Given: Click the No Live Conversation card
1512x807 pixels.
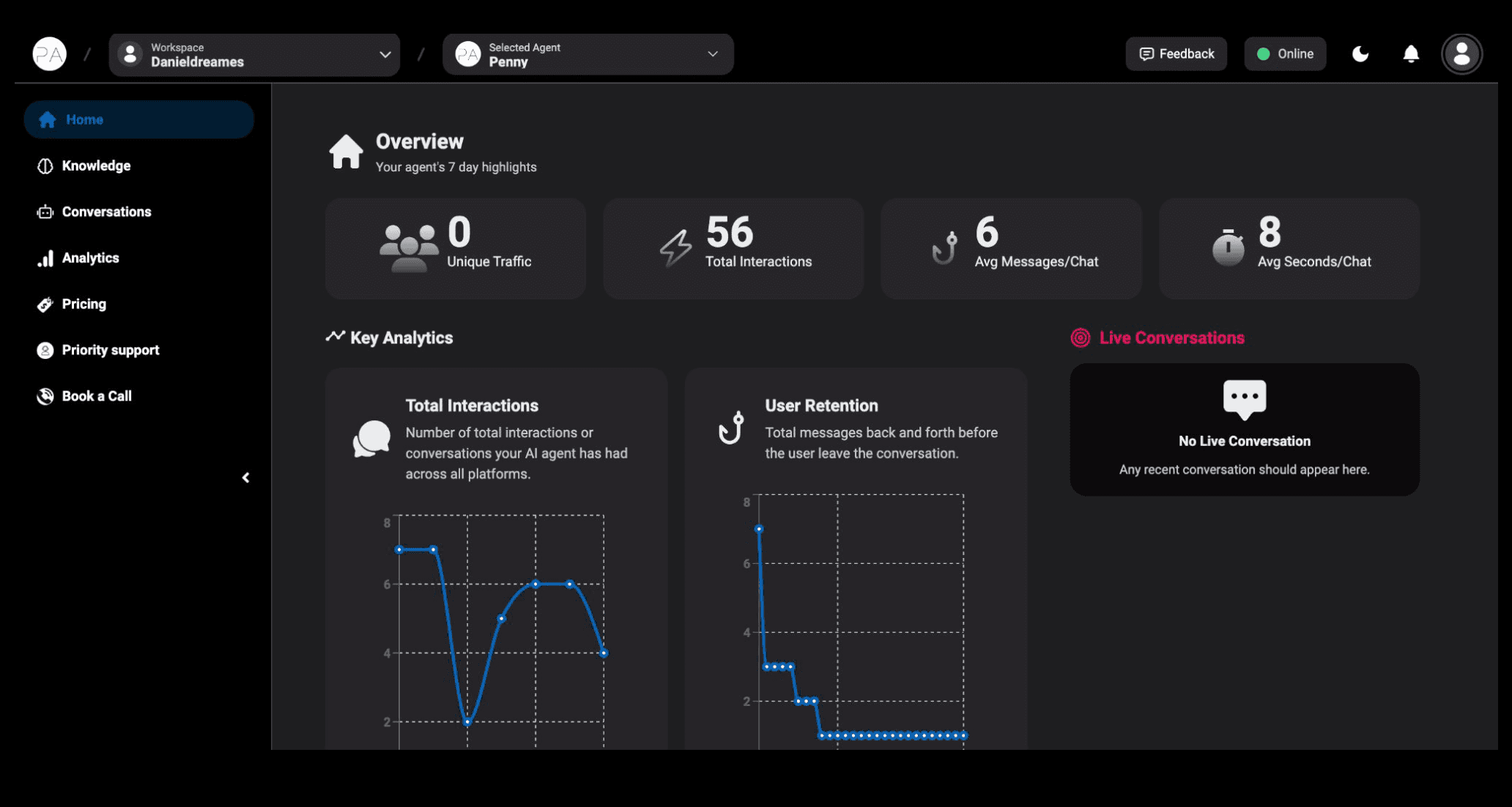Looking at the screenshot, I should pyautogui.click(x=1244, y=430).
